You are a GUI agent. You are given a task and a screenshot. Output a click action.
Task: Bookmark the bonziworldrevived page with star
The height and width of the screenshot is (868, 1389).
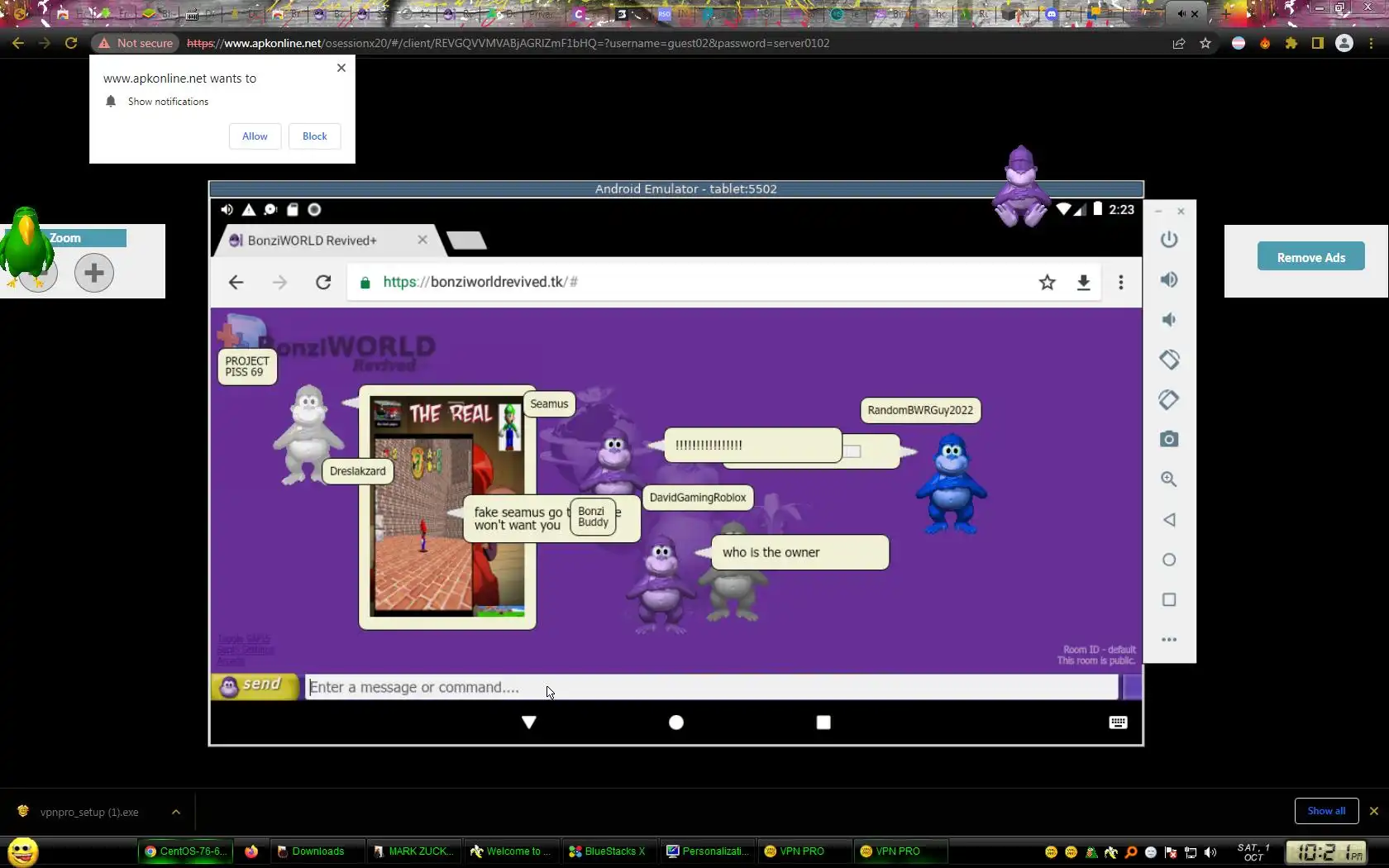point(1048,283)
